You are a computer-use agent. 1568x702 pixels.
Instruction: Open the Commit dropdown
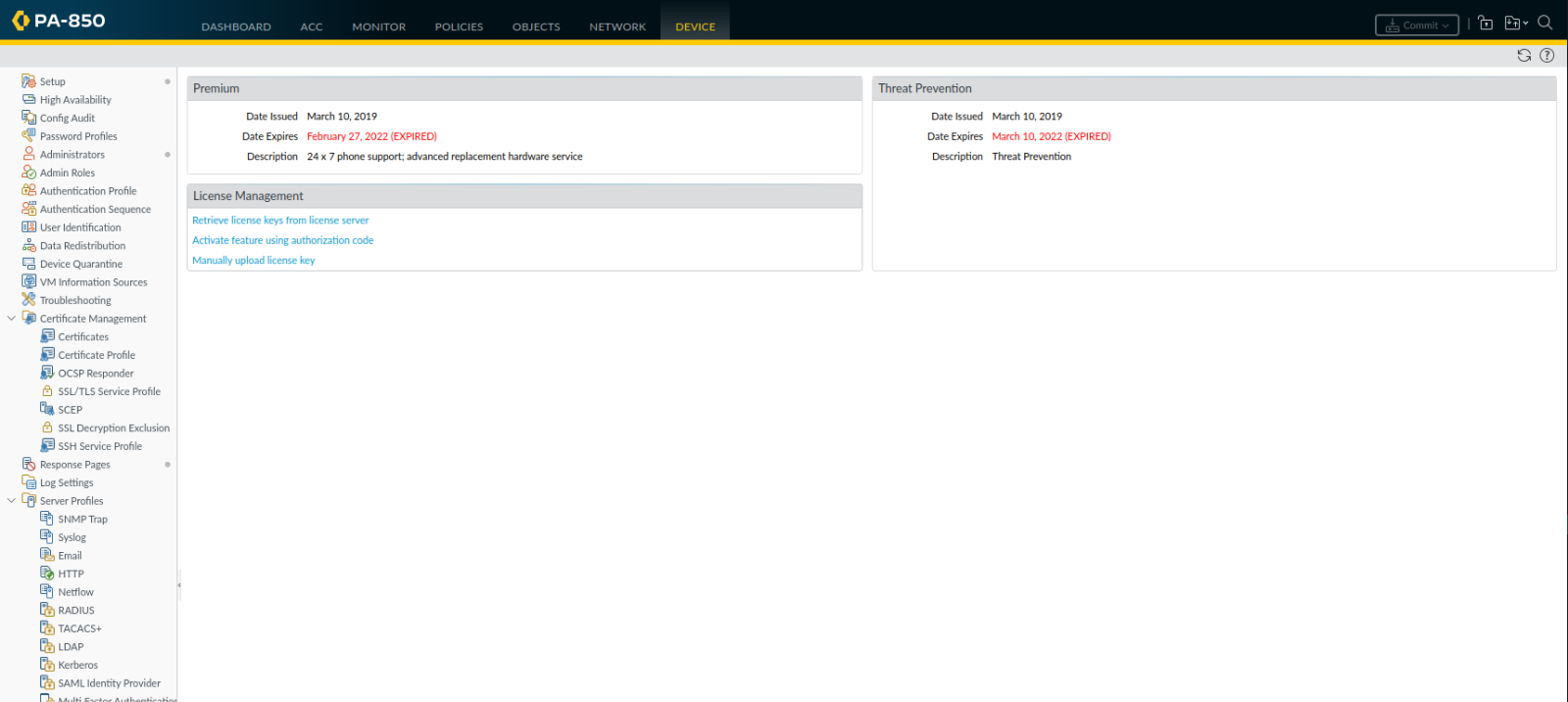(x=1417, y=25)
